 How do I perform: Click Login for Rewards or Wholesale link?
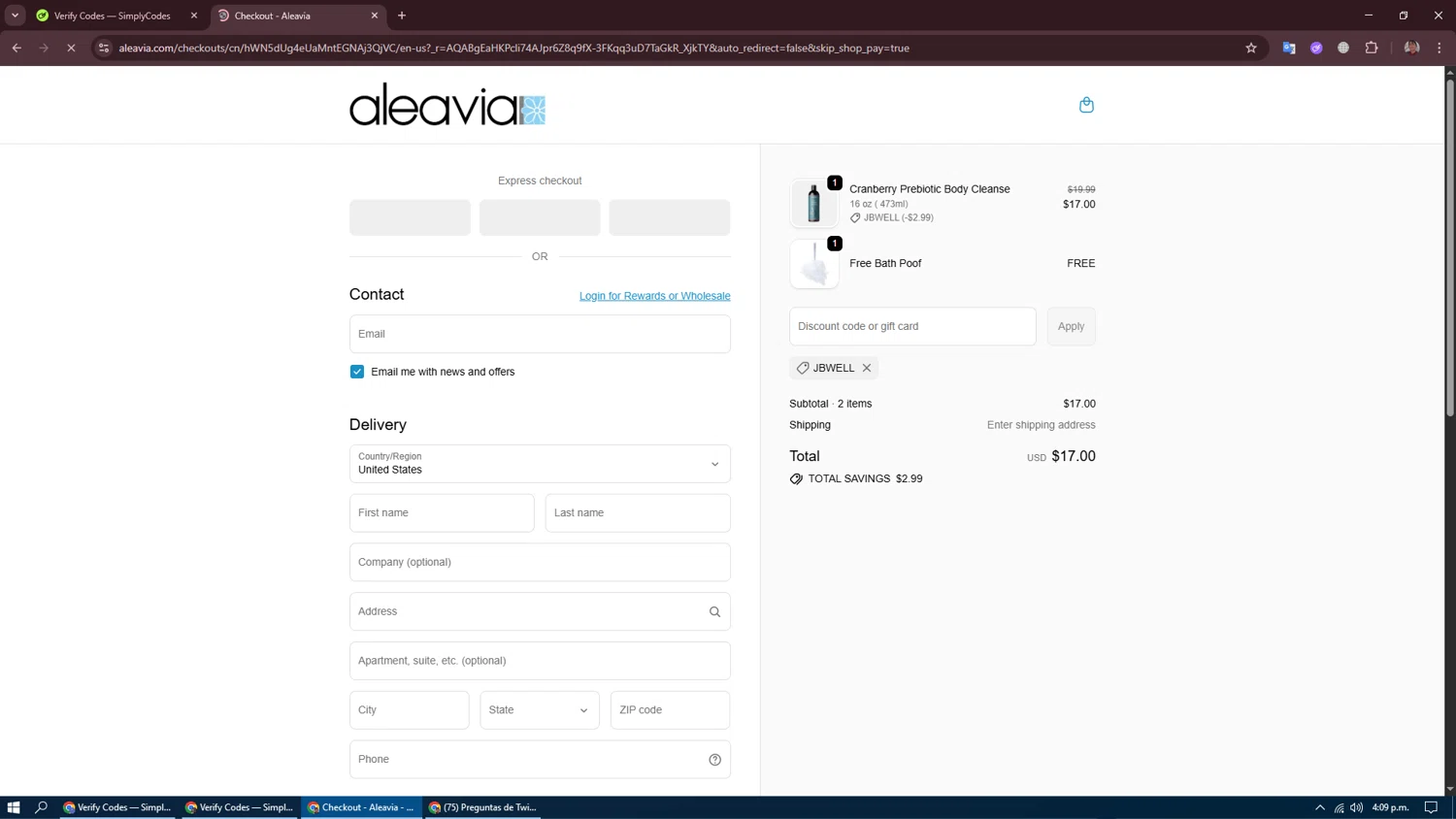[x=655, y=296]
